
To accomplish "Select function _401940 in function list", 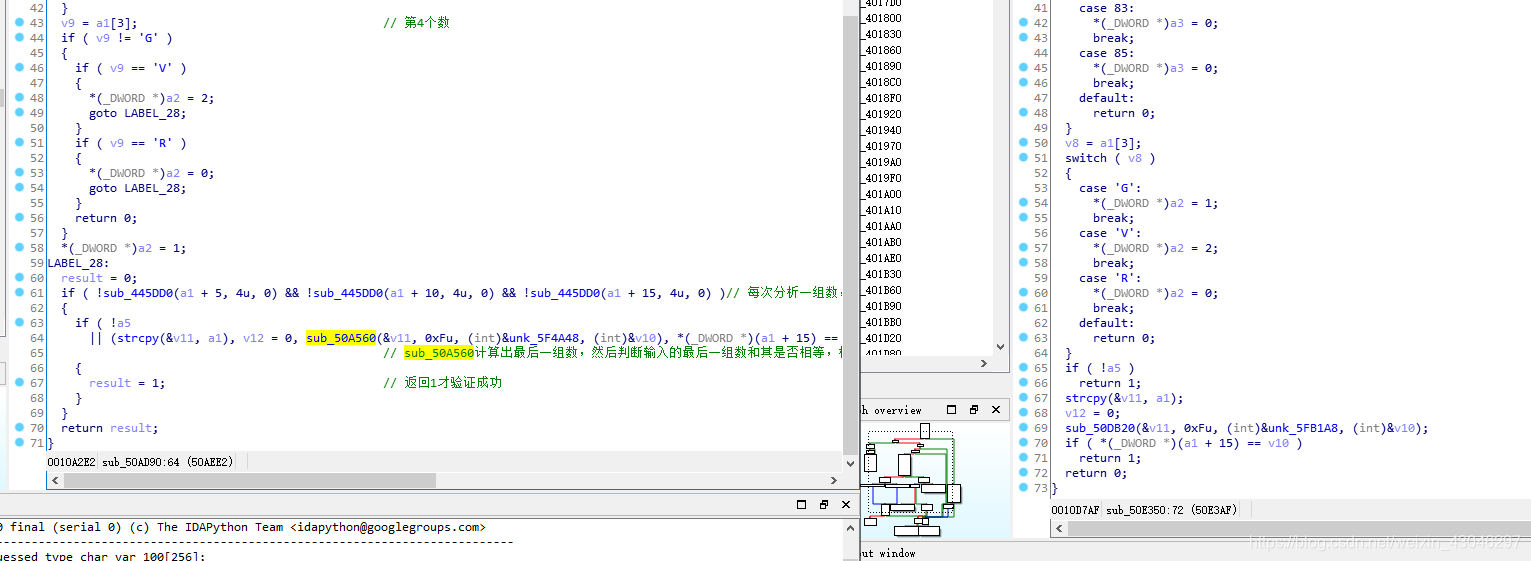I will pos(883,129).
